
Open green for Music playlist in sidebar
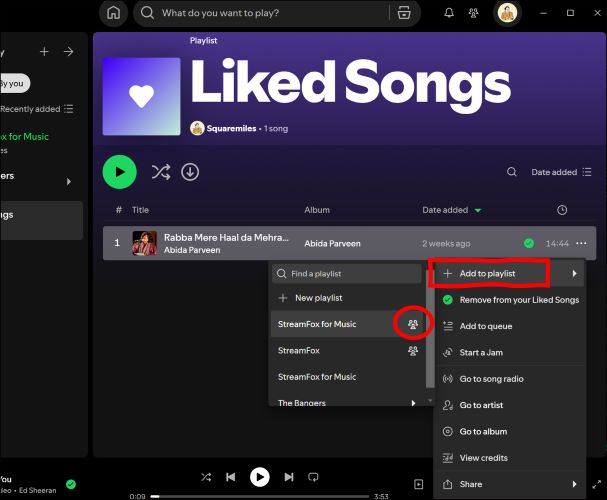(x=24, y=137)
